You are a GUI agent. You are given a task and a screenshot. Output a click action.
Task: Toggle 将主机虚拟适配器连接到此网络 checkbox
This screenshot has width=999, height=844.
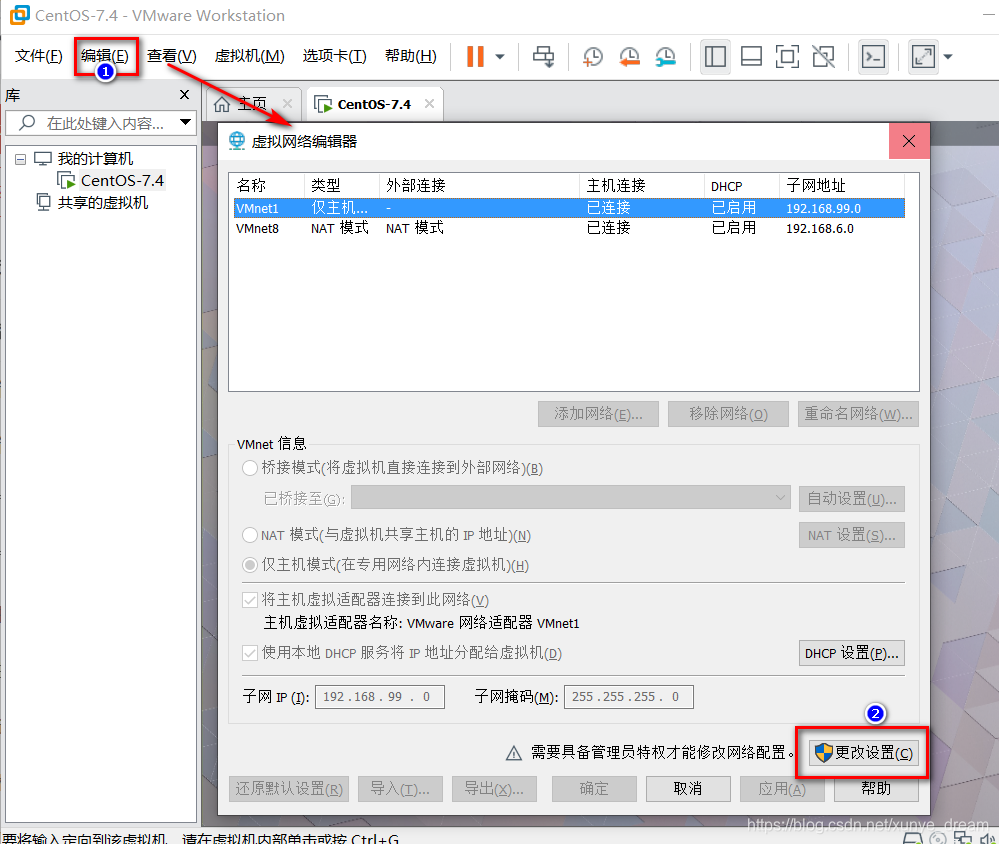point(250,600)
